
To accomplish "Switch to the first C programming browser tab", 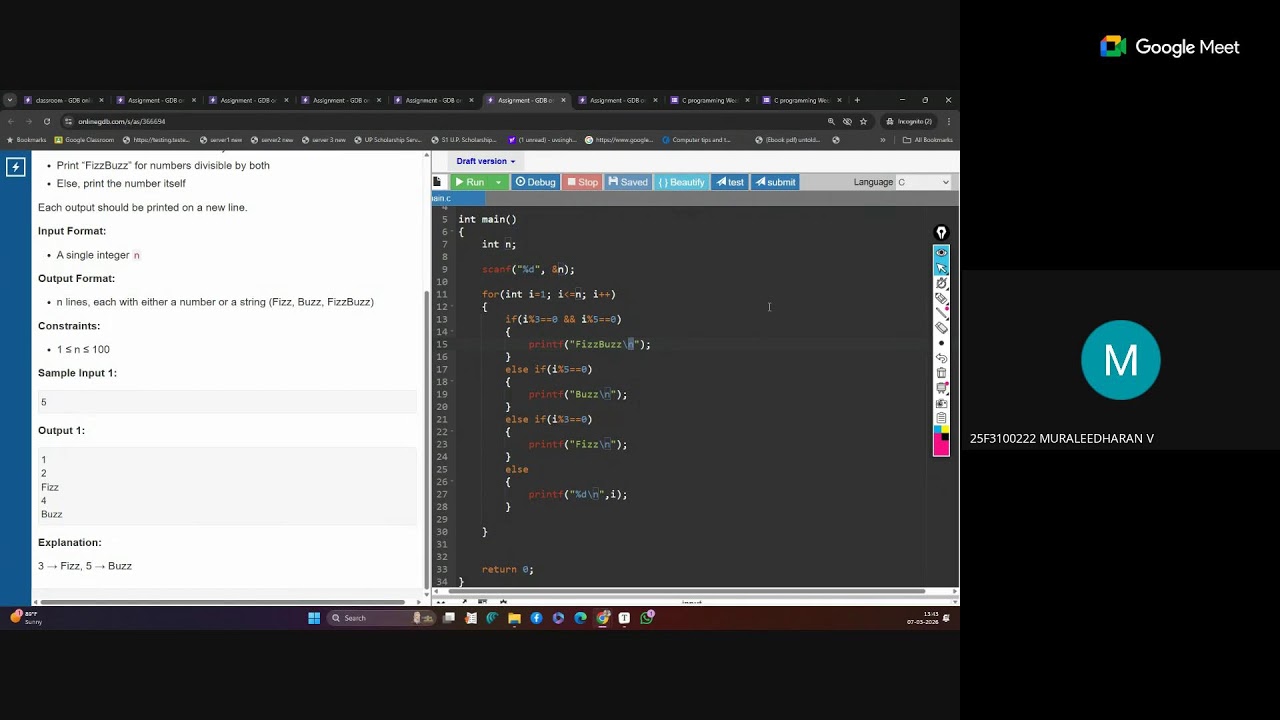I will click(709, 100).
